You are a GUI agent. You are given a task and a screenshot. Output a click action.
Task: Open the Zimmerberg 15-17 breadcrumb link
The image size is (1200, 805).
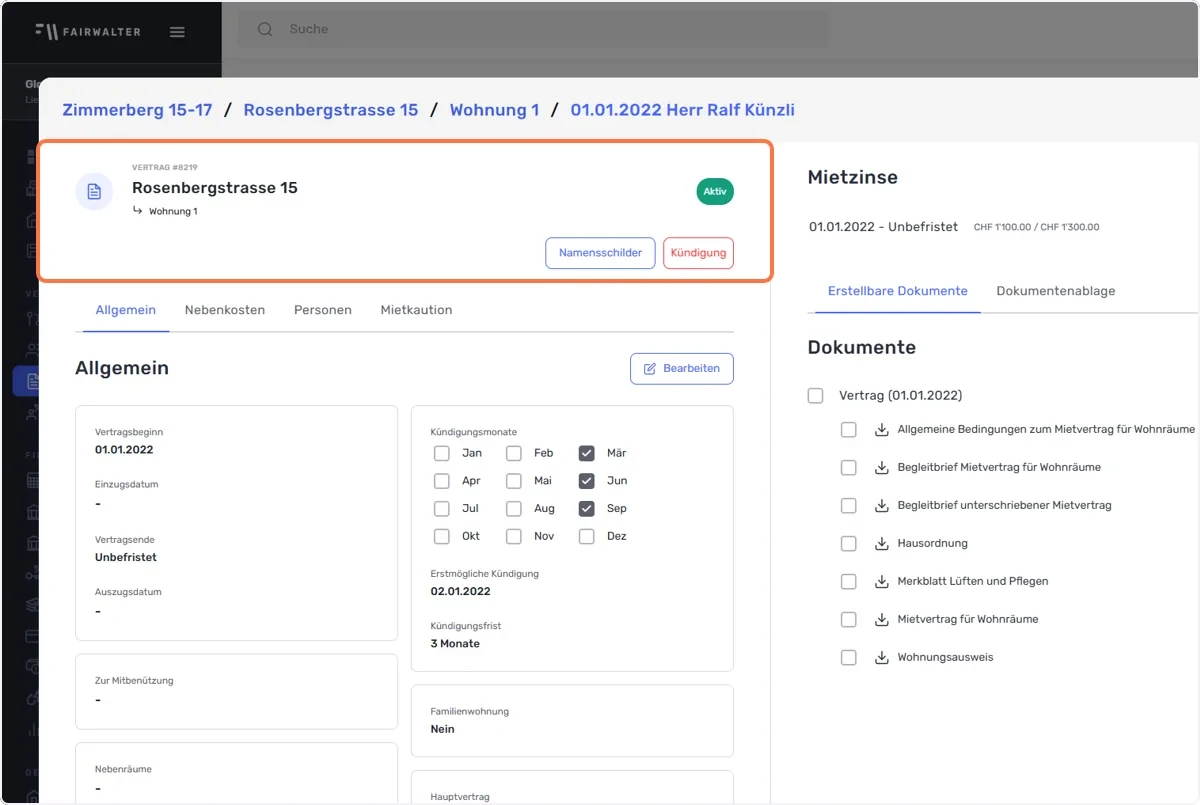(x=137, y=110)
